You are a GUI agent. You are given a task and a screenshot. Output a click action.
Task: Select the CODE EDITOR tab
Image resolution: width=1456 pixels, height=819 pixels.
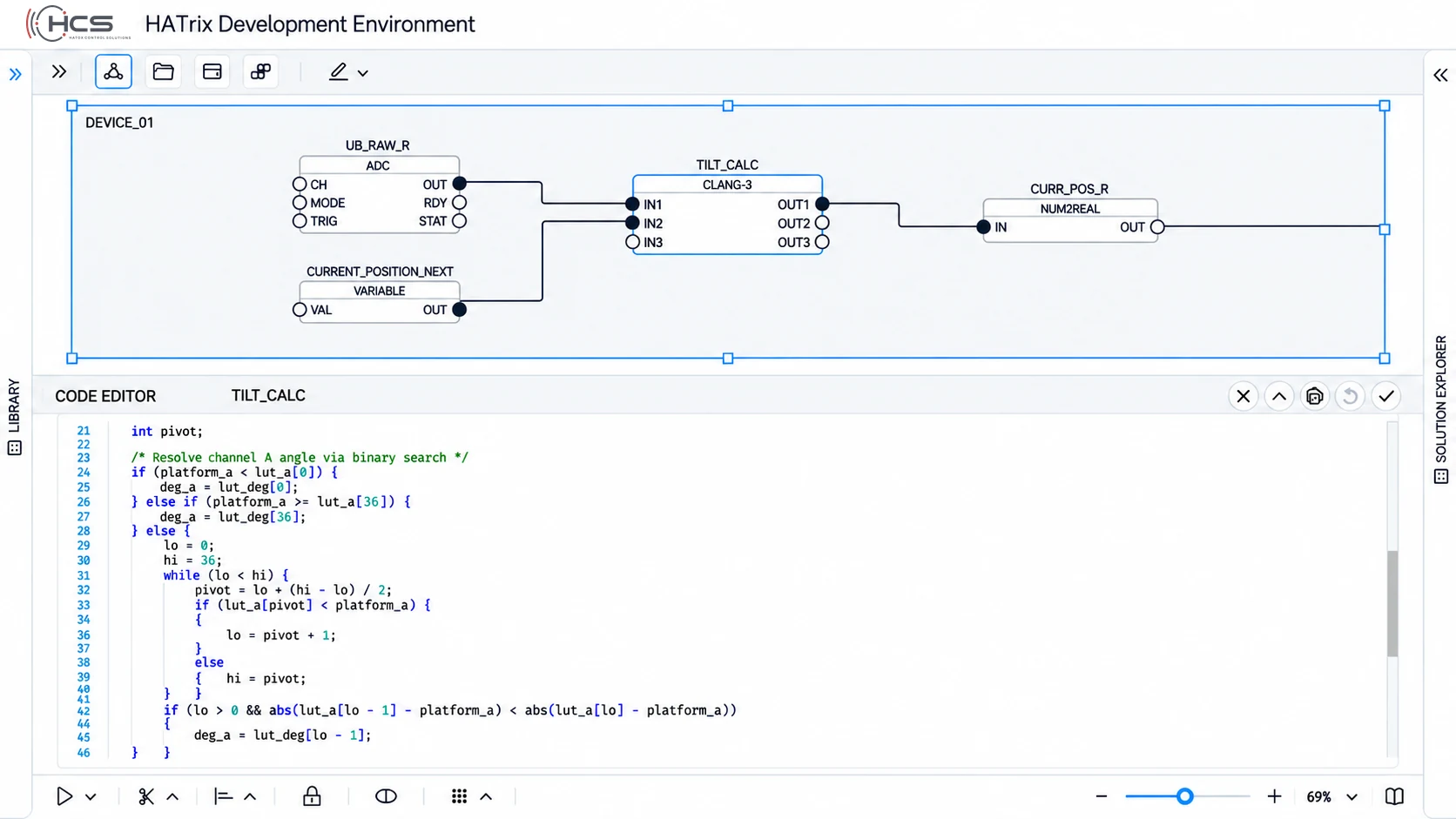[x=105, y=397]
